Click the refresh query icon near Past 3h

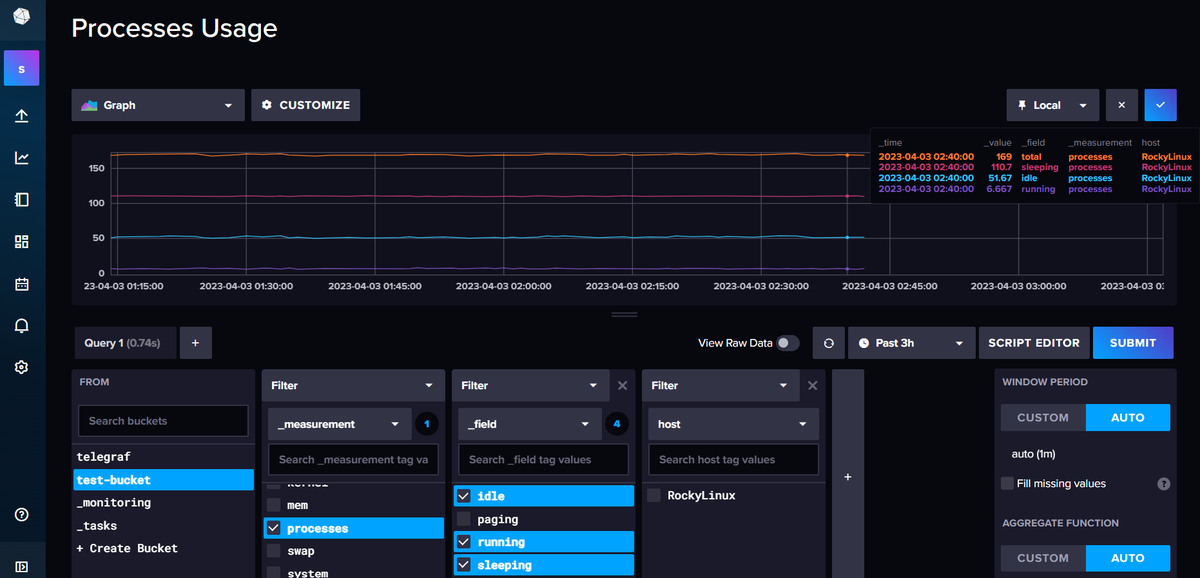click(x=828, y=342)
